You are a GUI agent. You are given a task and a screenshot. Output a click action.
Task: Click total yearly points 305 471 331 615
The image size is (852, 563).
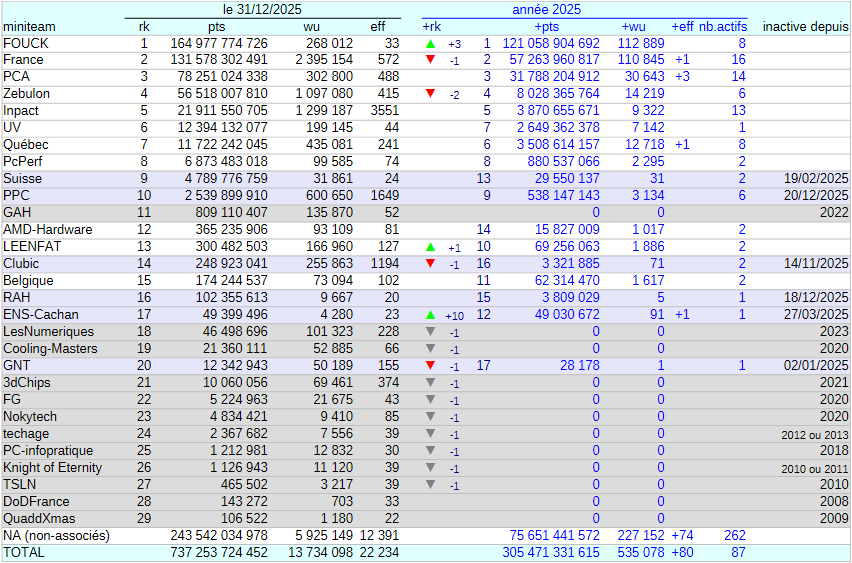(551, 553)
